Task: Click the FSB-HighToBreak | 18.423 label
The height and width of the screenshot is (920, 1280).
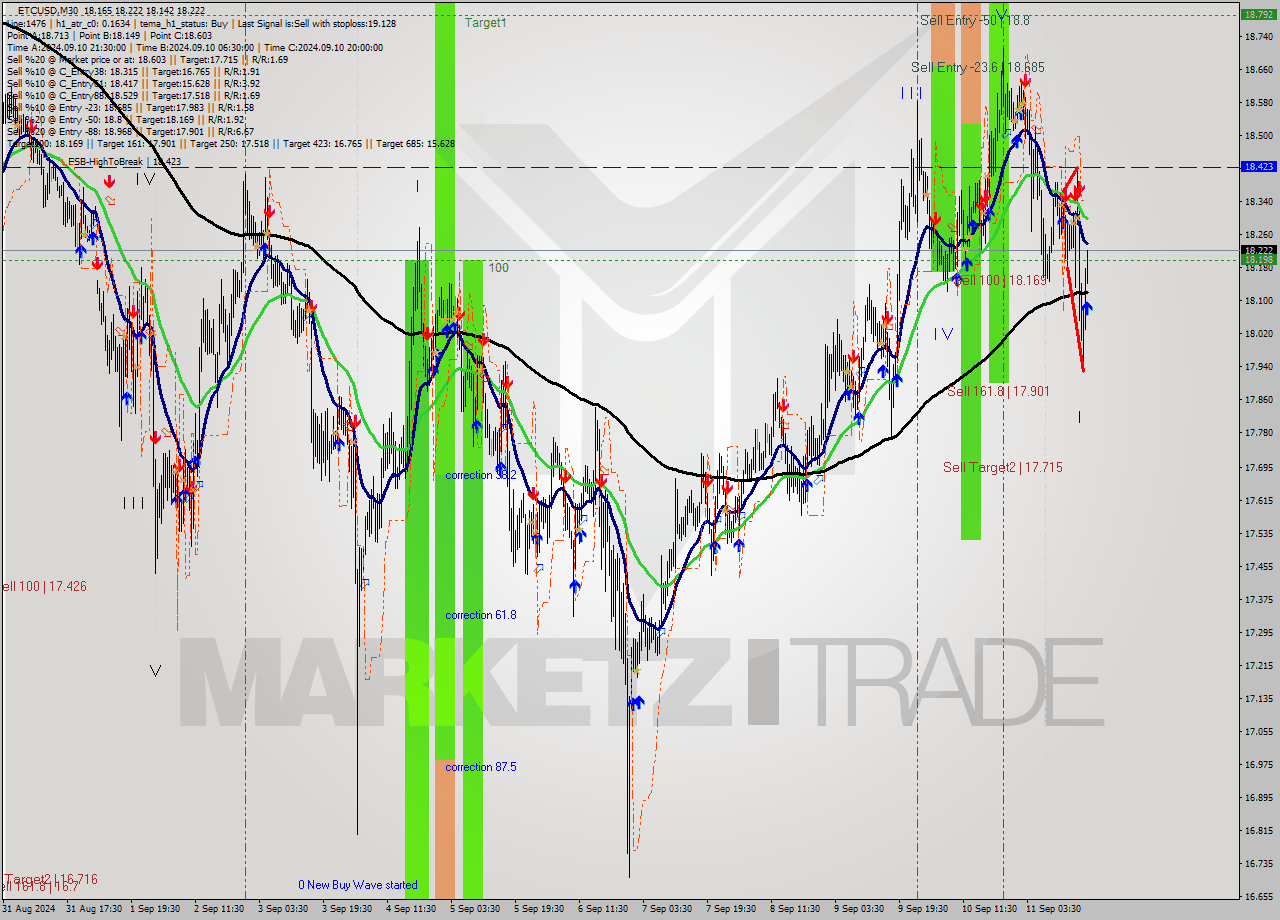Action: pyautogui.click(x=123, y=161)
